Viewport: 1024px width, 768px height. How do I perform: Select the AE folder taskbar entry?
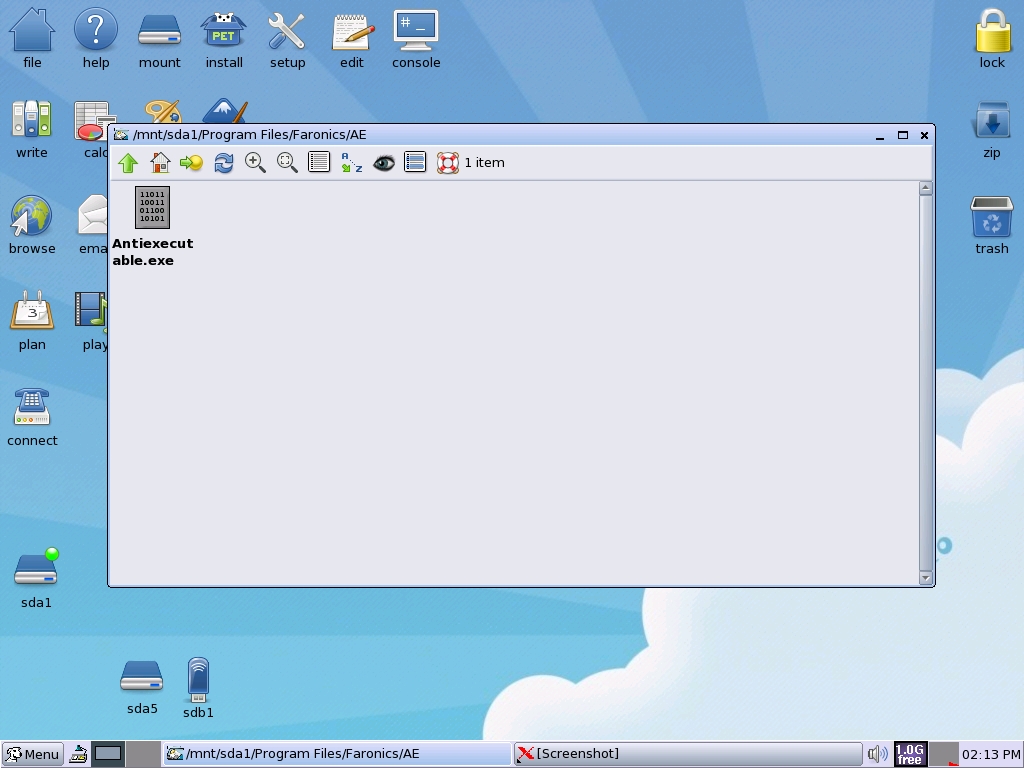pyautogui.click(x=336, y=754)
